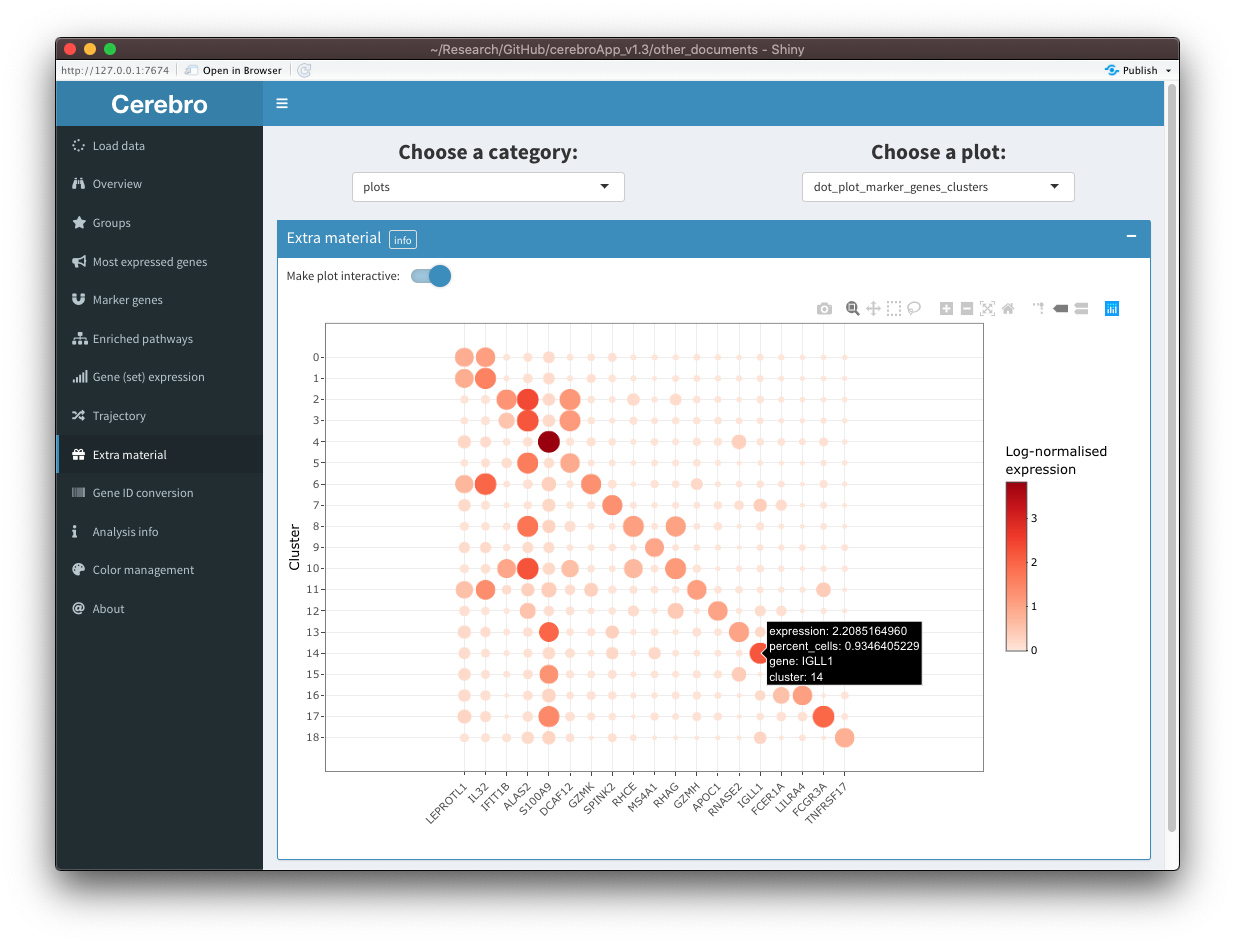This screenshot has width=1235, height=944.
Task: Open the About section
Action: point(159,609)
